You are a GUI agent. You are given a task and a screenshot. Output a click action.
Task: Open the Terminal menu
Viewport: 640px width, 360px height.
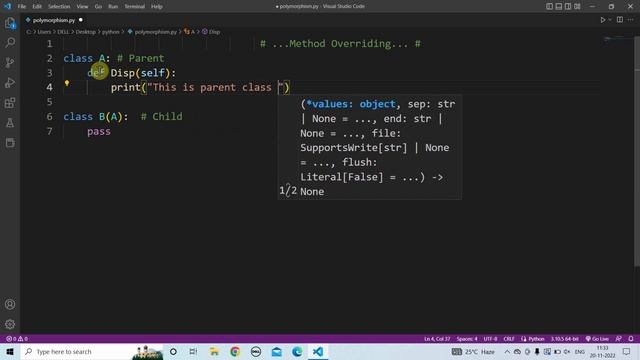coord(134,7)
